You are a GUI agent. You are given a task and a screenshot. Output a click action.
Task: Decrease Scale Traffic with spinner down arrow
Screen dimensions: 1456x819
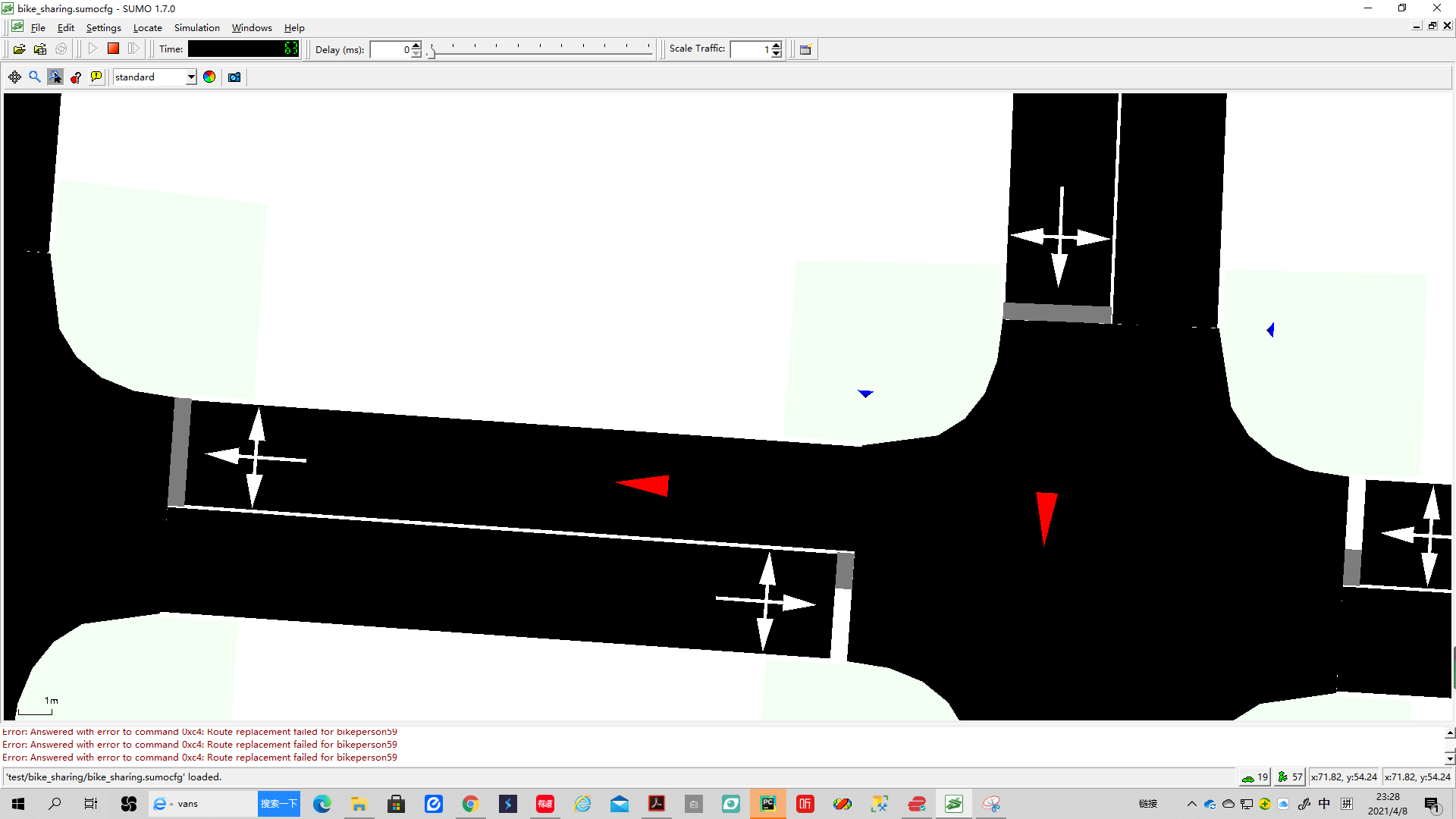[776, 53]
